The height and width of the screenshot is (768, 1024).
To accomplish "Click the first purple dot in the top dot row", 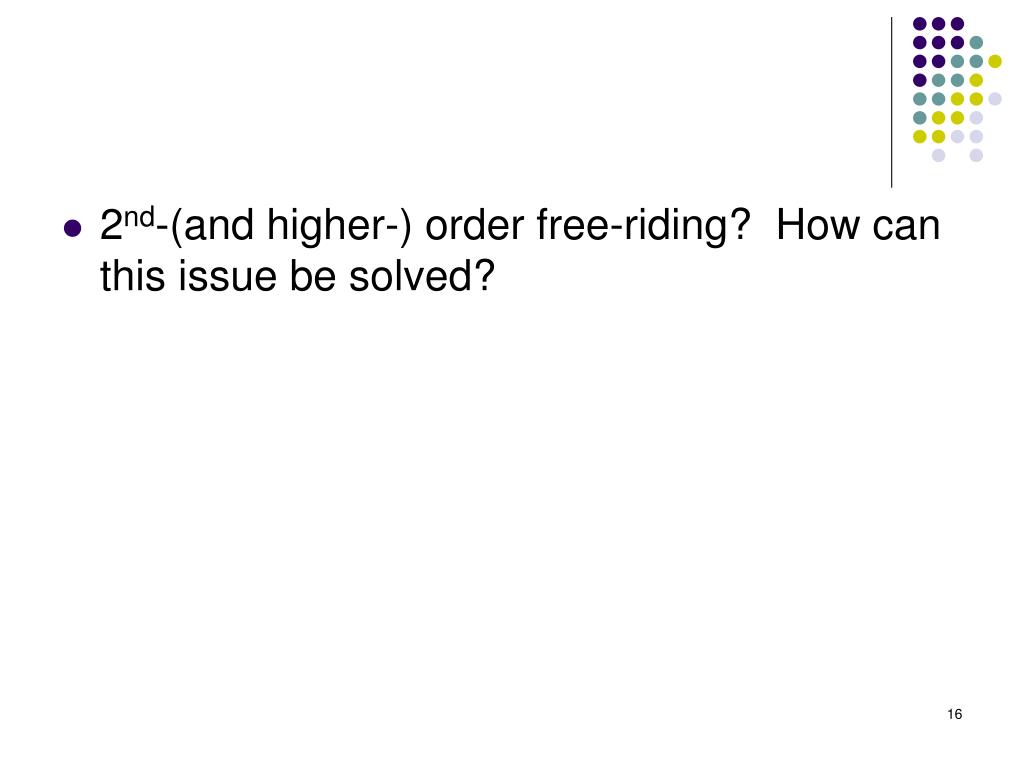I will 920,24.
